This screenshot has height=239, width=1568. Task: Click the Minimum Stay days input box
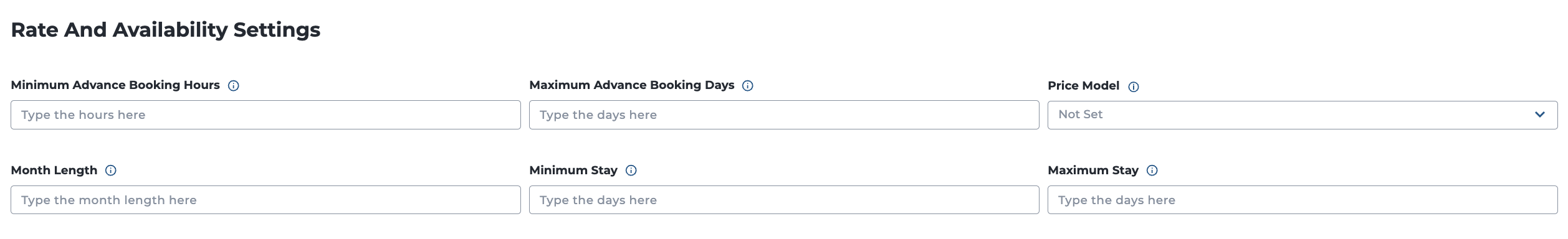tap(784, 200)
